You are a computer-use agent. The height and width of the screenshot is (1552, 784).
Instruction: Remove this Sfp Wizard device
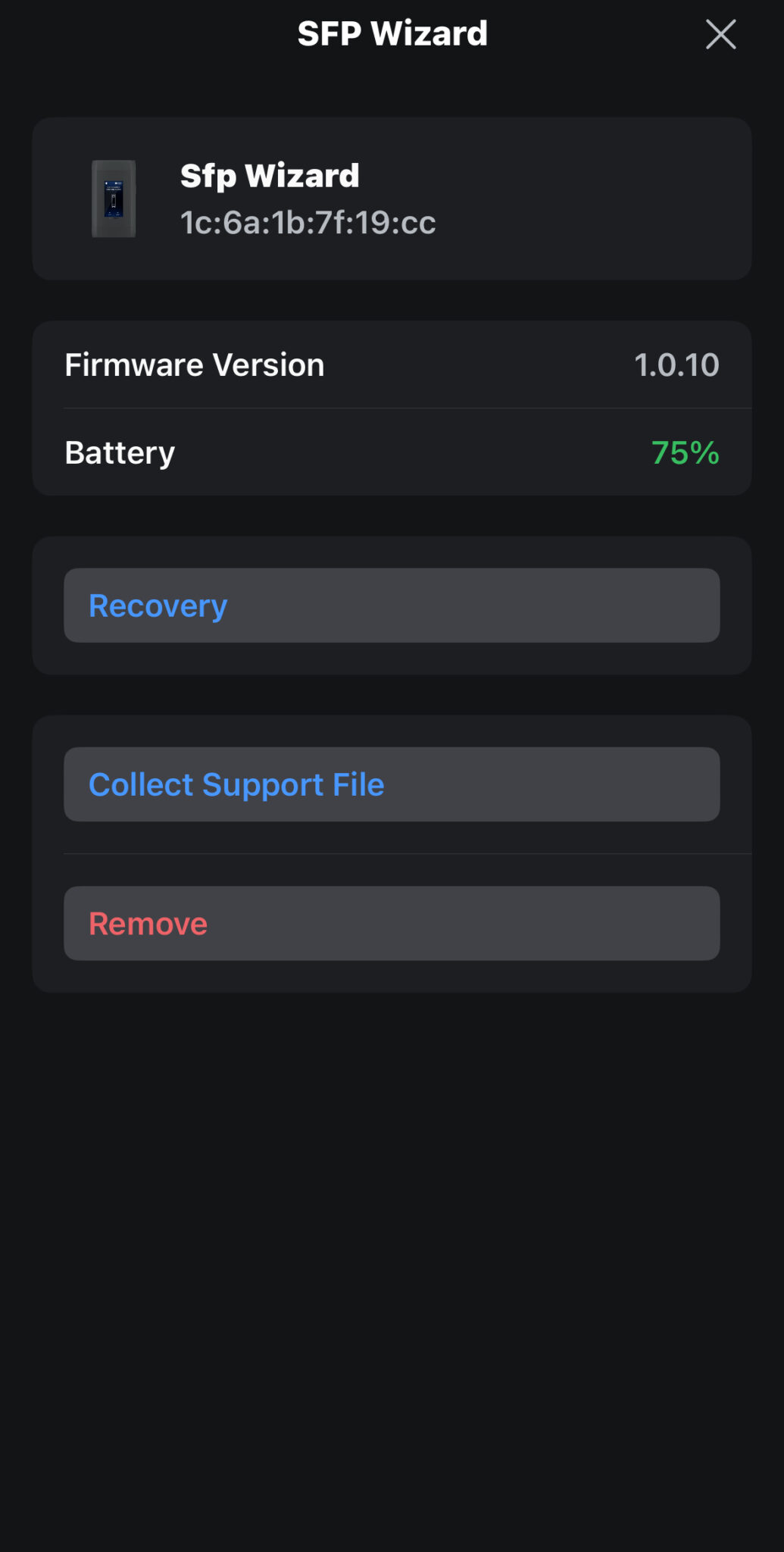pos(392,924)
